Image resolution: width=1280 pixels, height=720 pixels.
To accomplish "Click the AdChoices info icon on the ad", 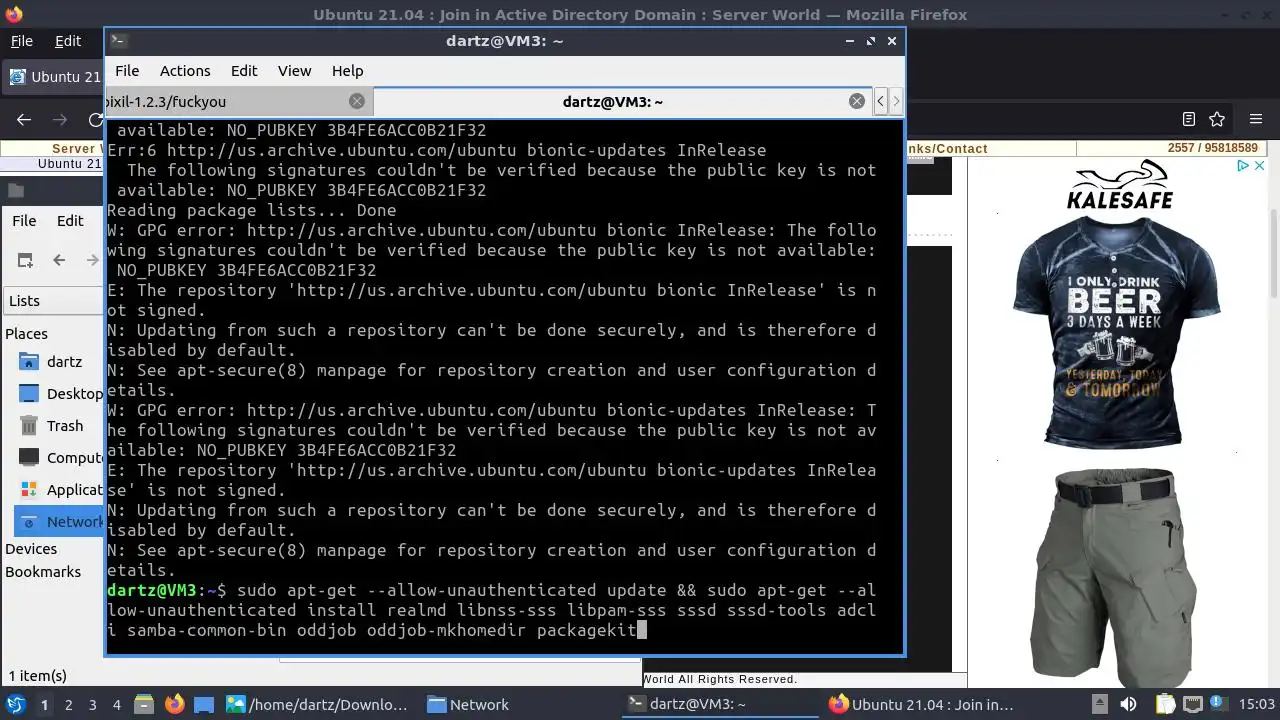I will (1244, 166).
